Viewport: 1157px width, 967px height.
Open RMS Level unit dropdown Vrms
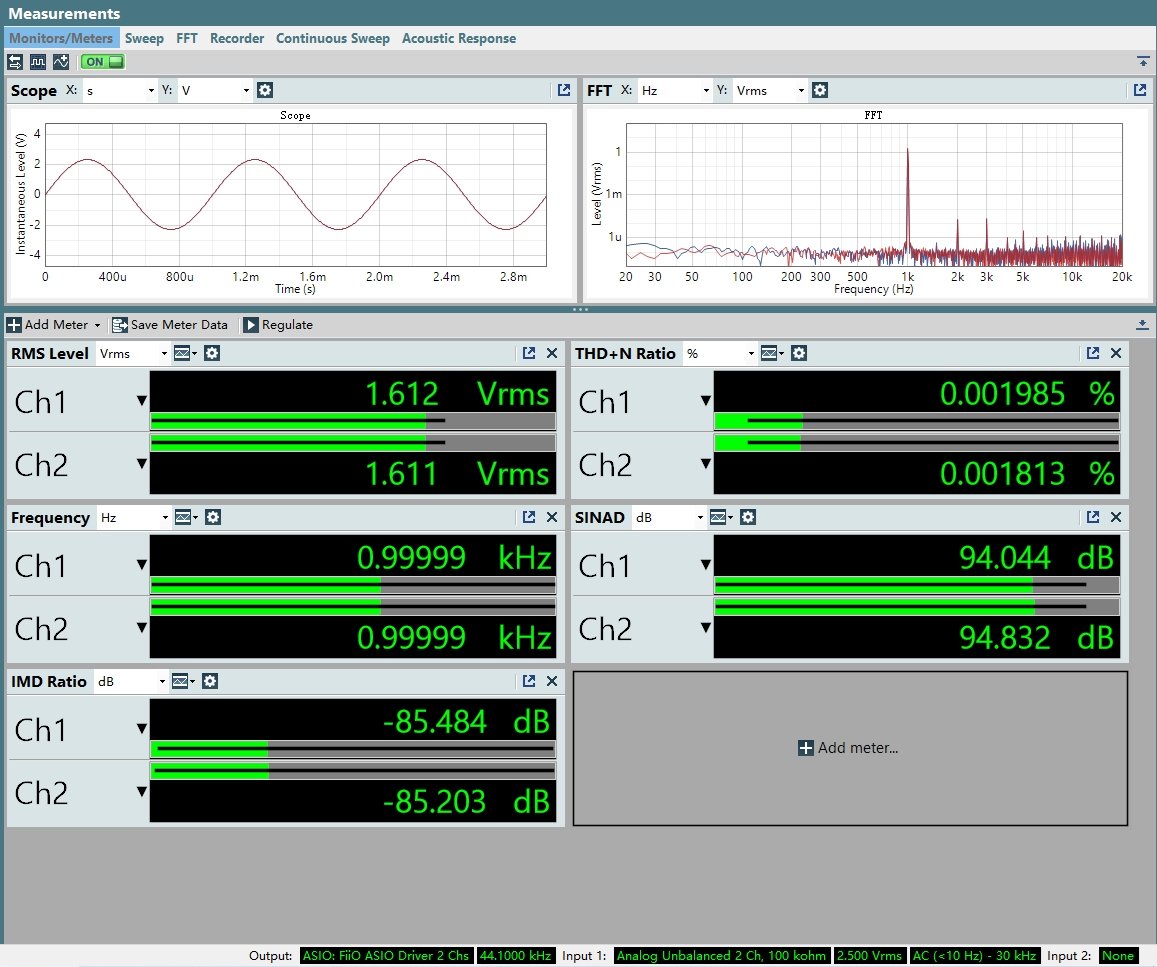[x=133, y=353]
